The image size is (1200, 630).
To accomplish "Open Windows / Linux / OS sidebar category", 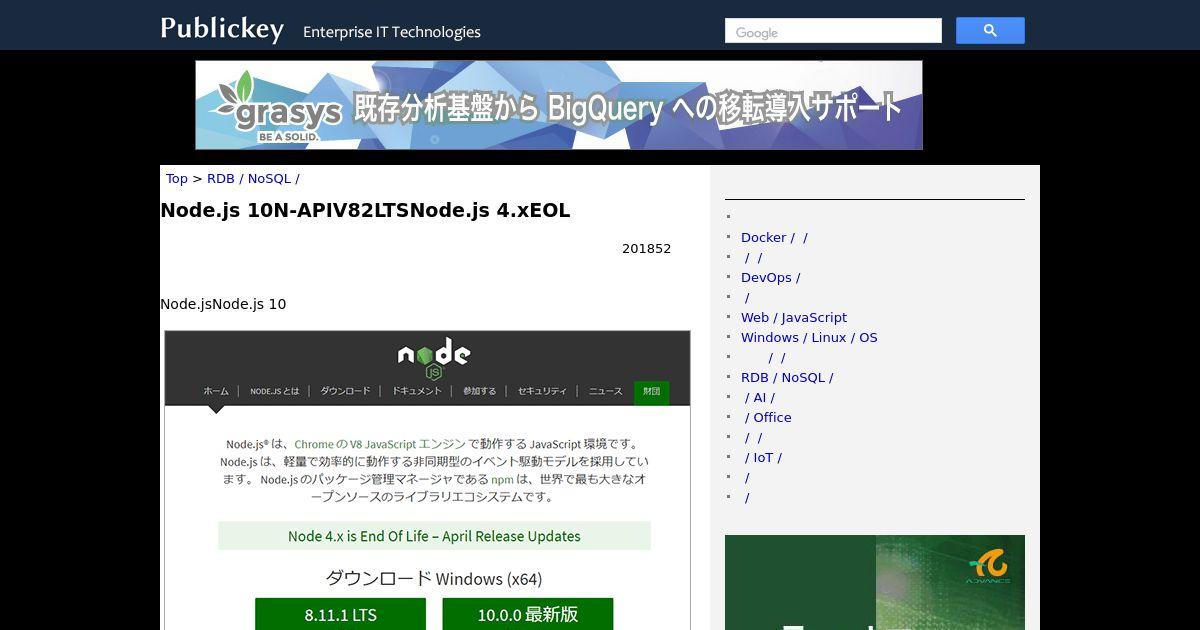I will click(x=809, y=337).
